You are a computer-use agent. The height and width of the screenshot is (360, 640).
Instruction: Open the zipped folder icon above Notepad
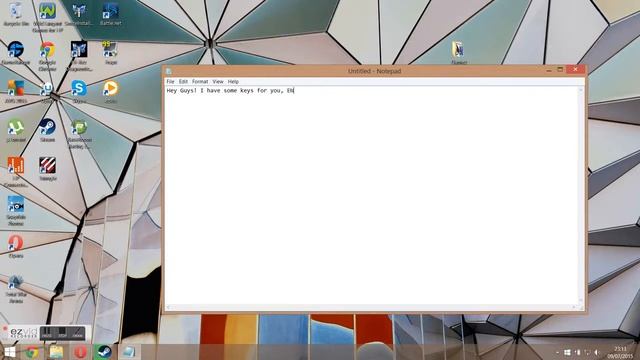click(x=458, y=52)
